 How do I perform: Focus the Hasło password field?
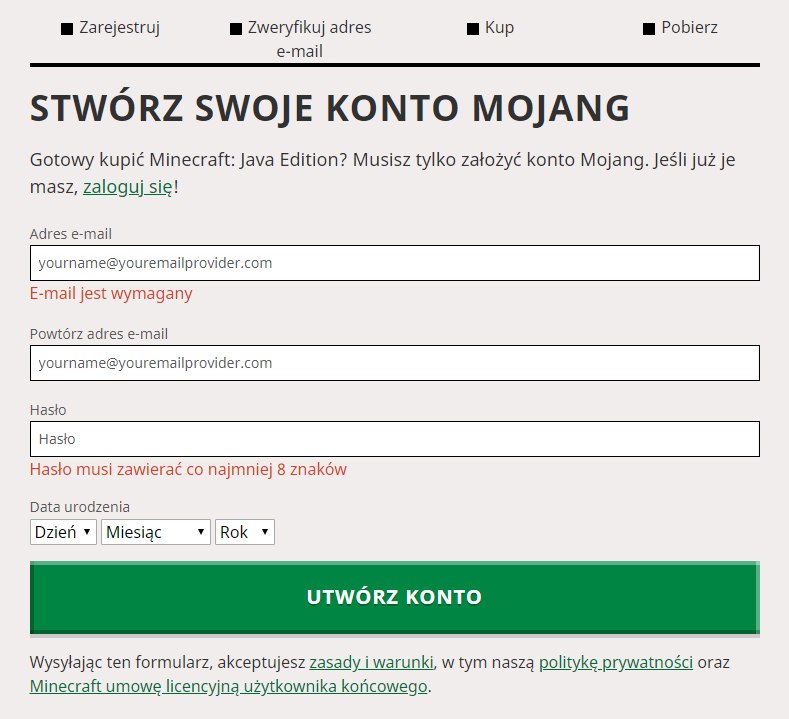394,439
